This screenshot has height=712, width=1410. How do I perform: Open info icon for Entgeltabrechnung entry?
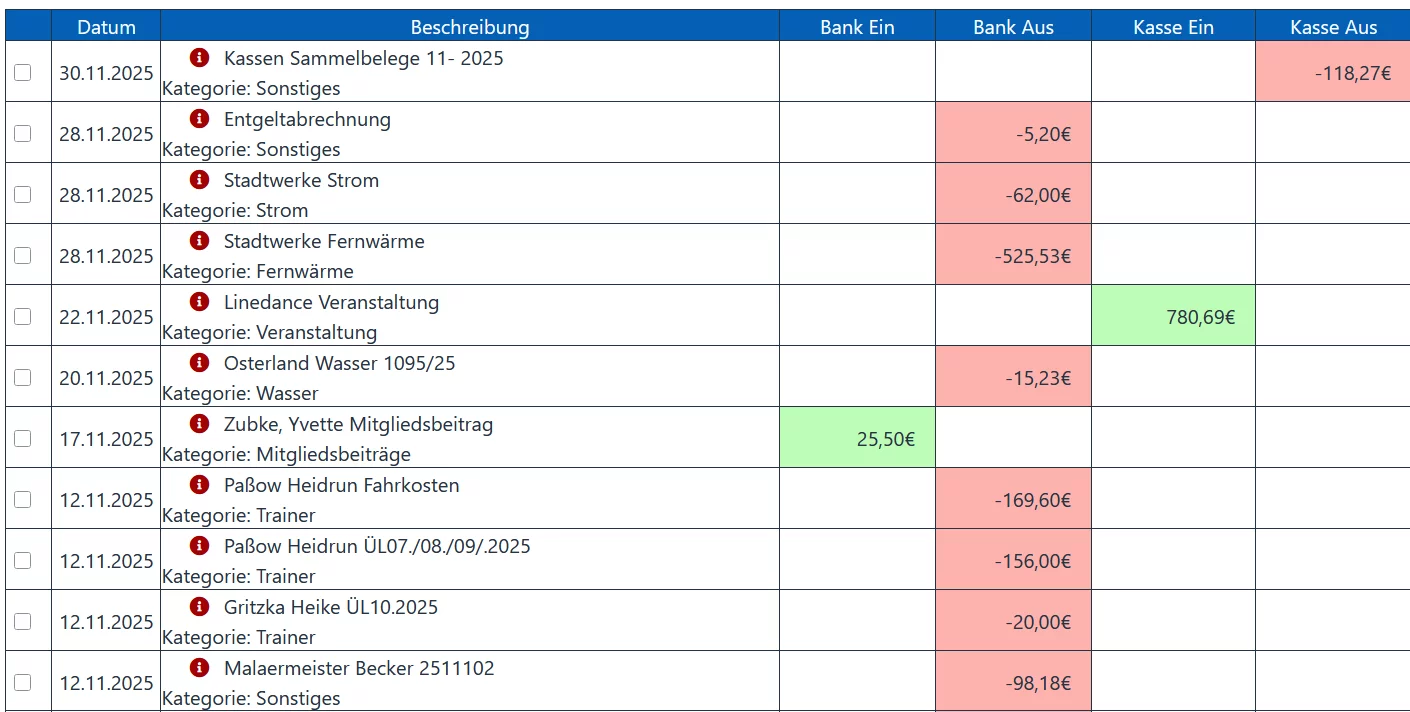point(200,119)
